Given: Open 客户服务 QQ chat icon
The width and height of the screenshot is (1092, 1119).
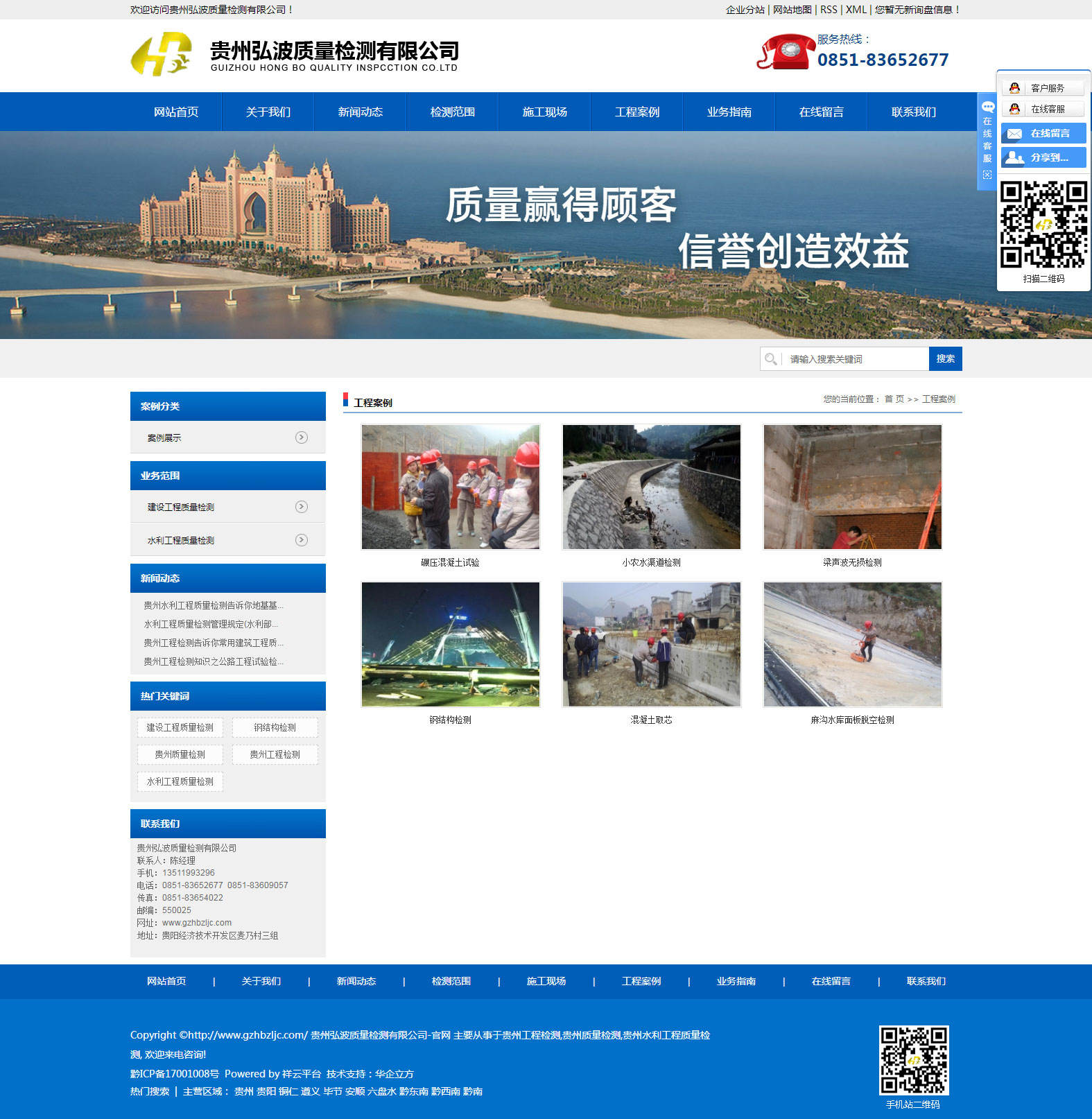Looking at the screenshot, I should [x=1014, y=88].
